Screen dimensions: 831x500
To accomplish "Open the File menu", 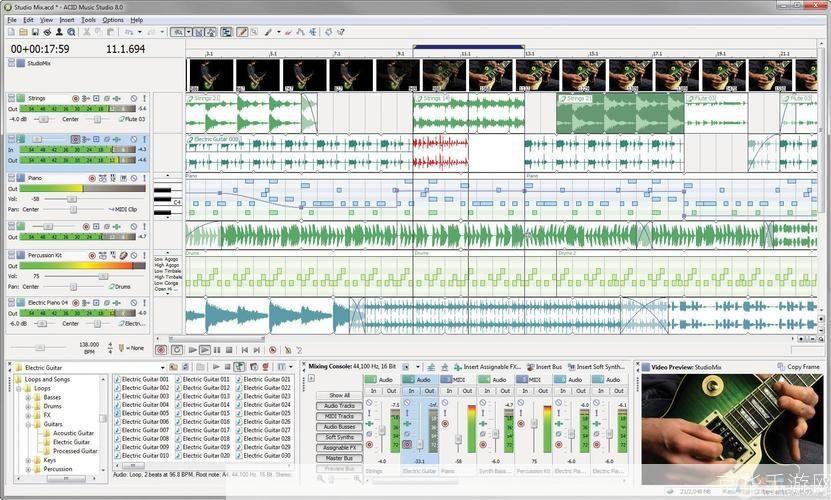I will [x=12, y=20].
